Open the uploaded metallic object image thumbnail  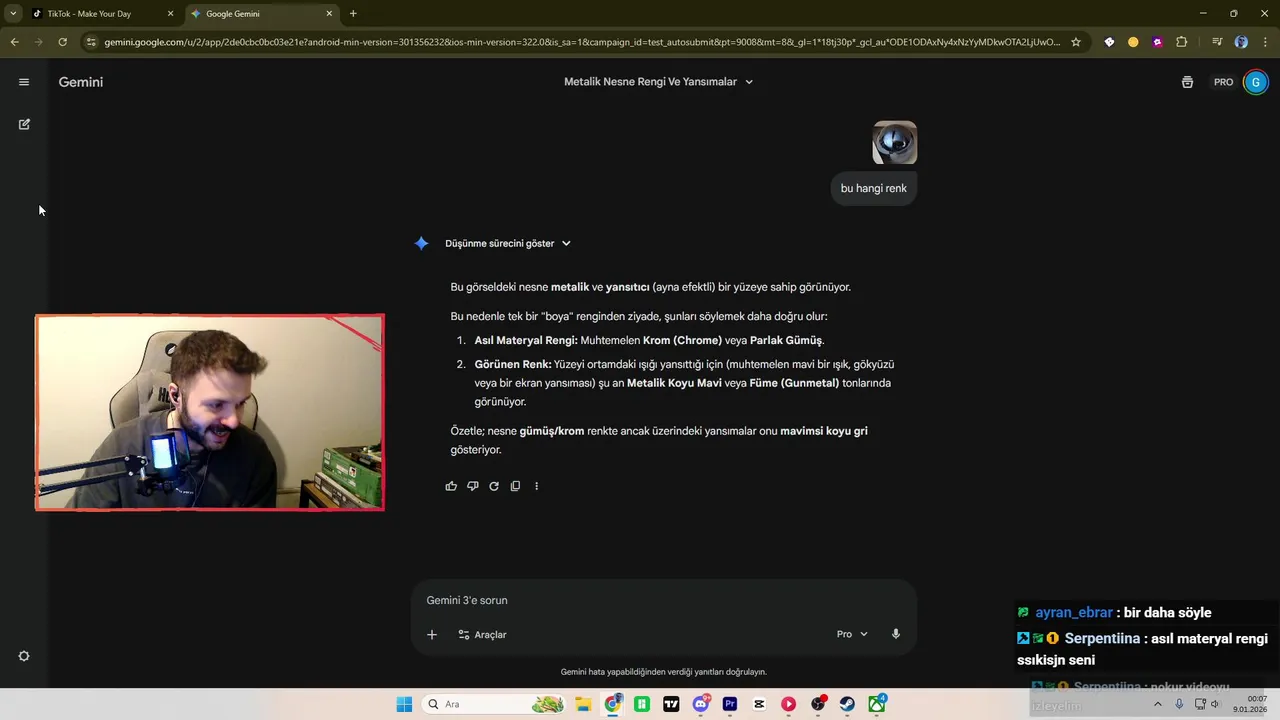coord(895,143)
